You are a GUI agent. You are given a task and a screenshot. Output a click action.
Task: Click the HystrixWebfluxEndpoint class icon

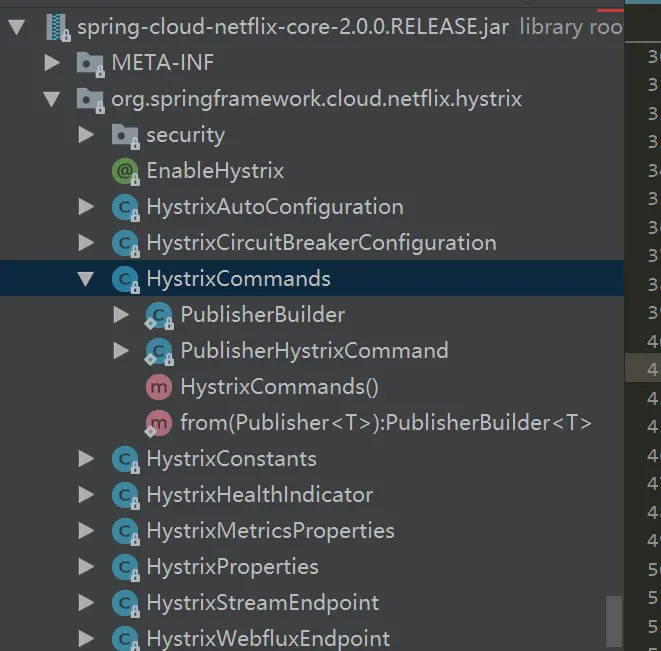pyautogui.click(x=125, y=639)
